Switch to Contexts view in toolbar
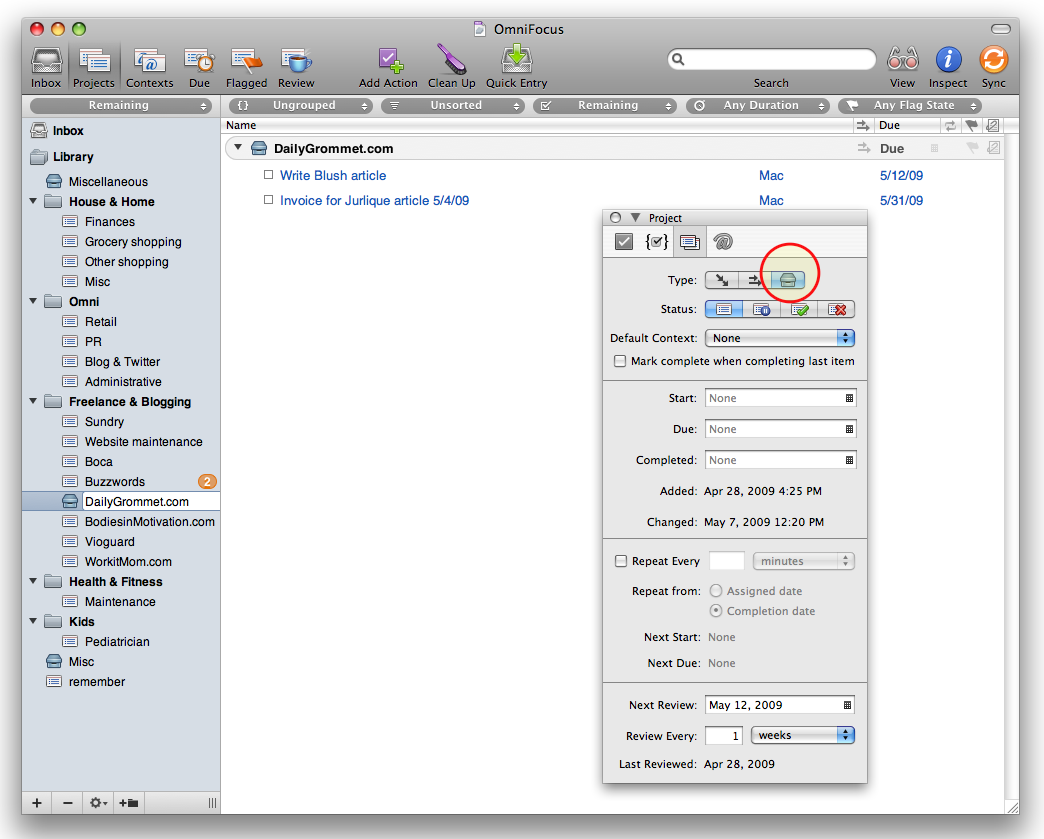The height and width of the screenshot is (839, 1044). pyautogui.click(x=150, y=67)
